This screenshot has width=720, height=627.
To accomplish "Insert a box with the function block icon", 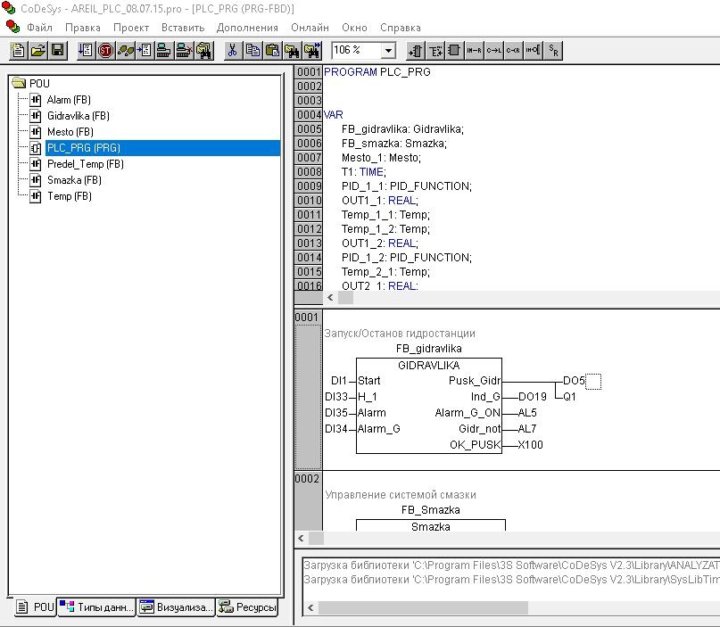I will (454, 50).
